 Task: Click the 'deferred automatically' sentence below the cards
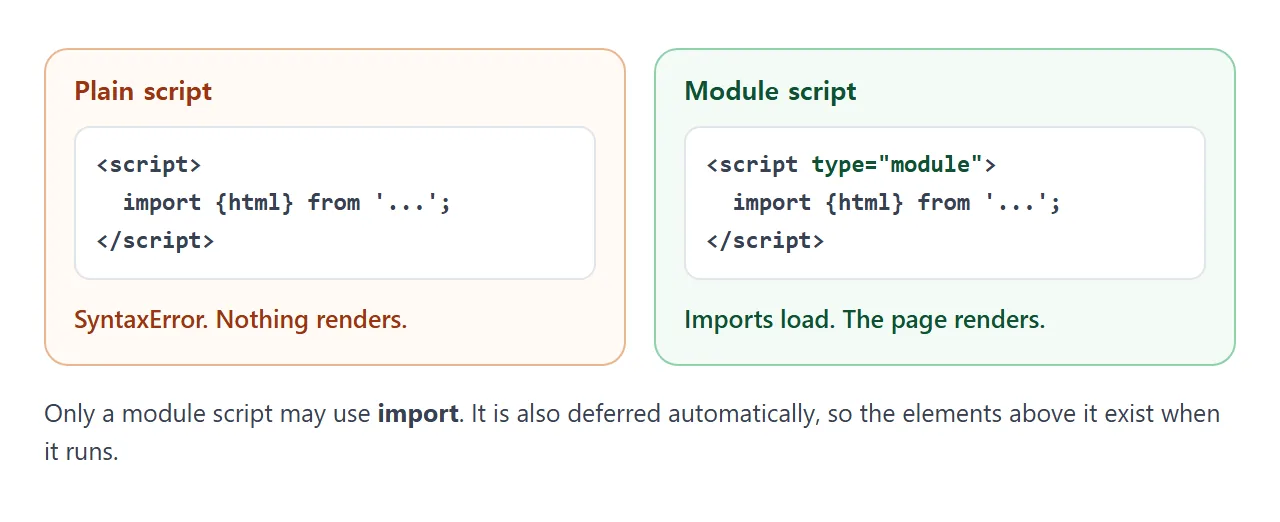632,432
